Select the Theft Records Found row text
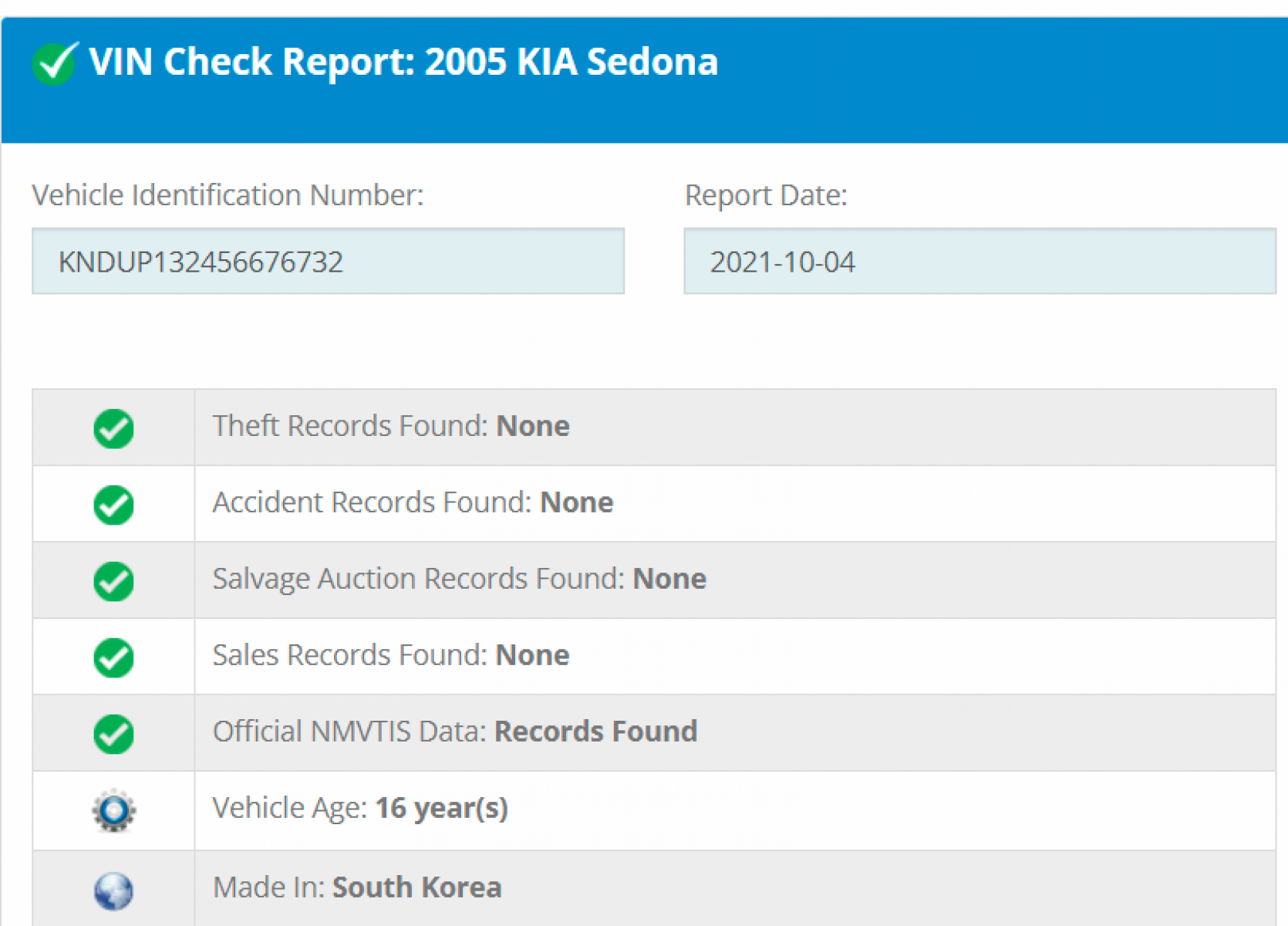This screenshot has height=926, width=1288. [391, 426]
